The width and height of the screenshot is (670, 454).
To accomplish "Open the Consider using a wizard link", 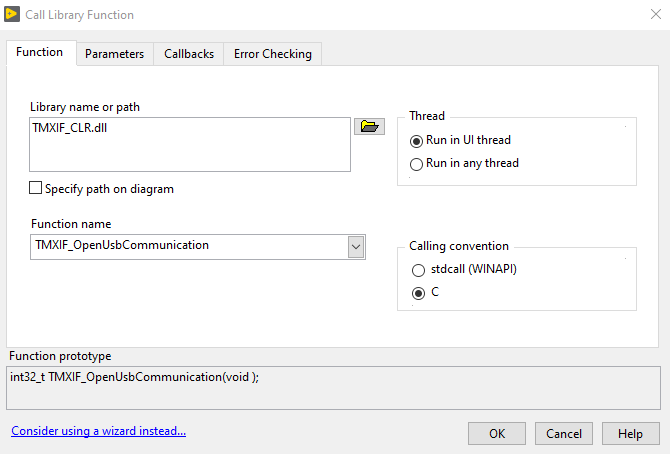I will click(99, 432).
